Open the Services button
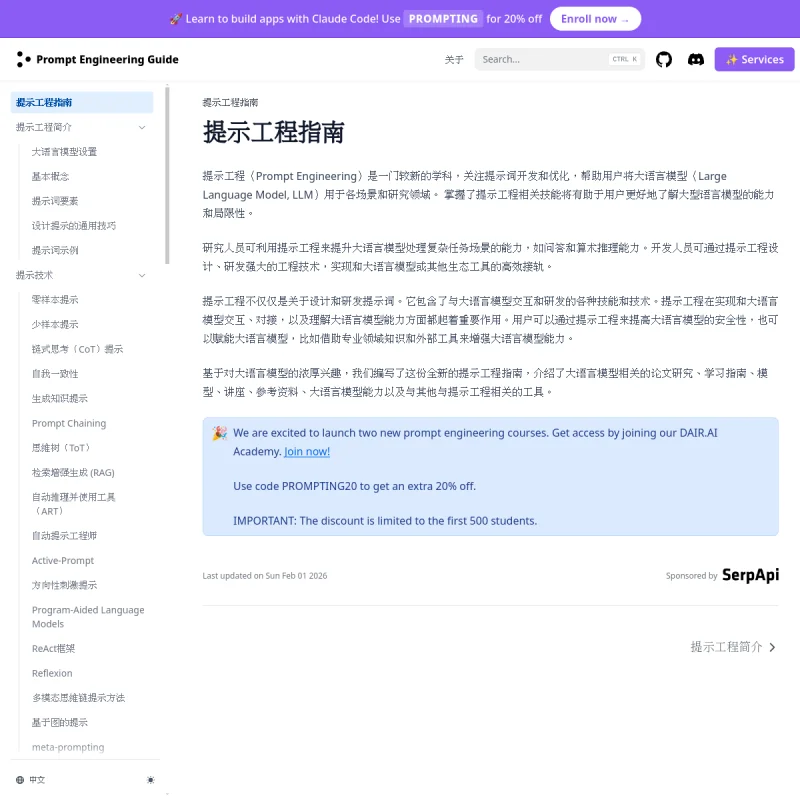Viewport: 800px width, 800px height. [754, 59]
